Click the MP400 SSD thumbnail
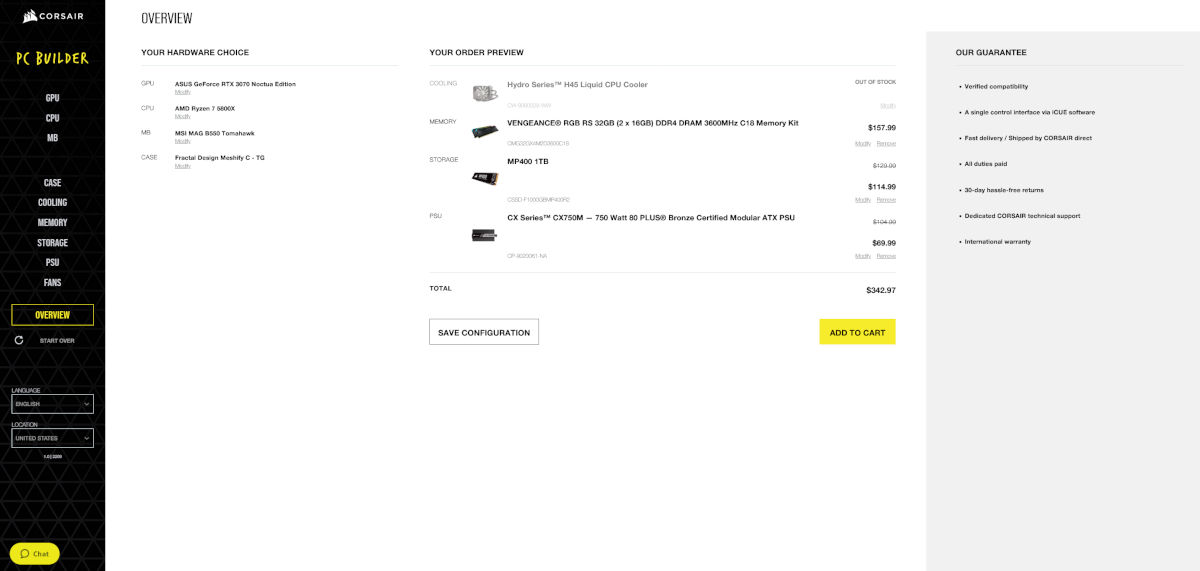Screen dimensions: 1200x571 click(485, 178)
